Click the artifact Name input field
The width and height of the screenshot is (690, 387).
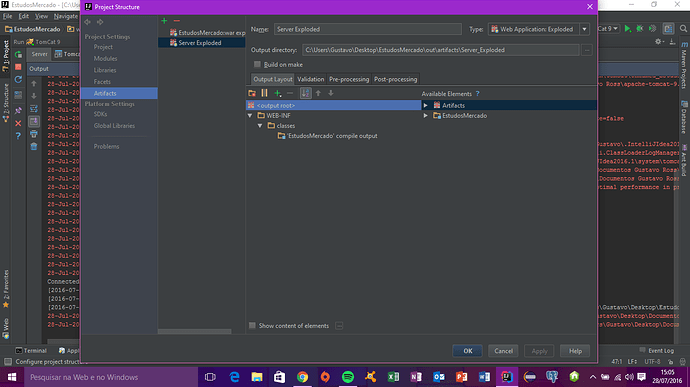pyautogui.click(x=367, y=29)
